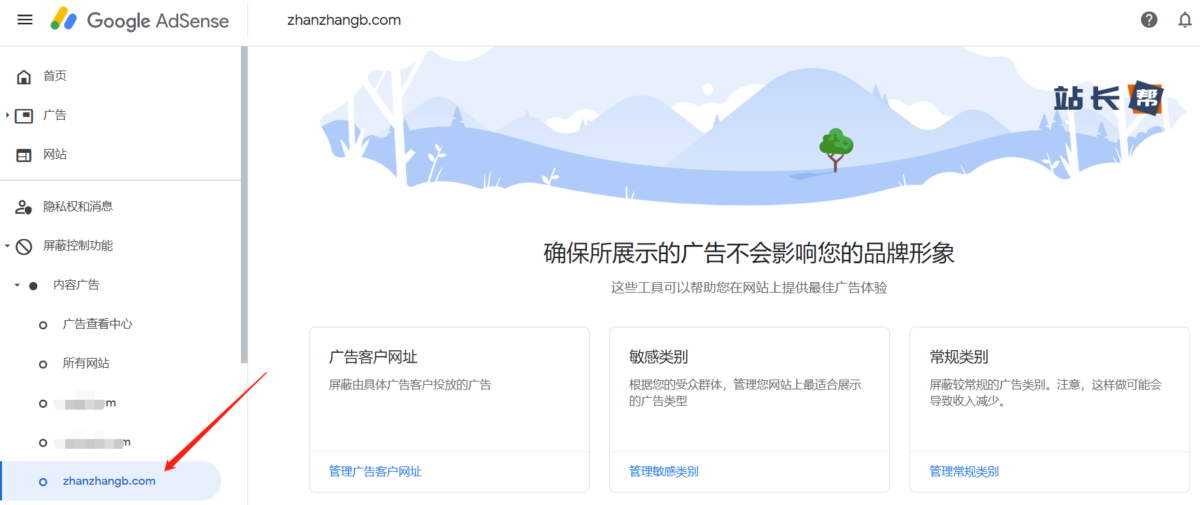Expand the 广告 section arrow

(7, 116)
